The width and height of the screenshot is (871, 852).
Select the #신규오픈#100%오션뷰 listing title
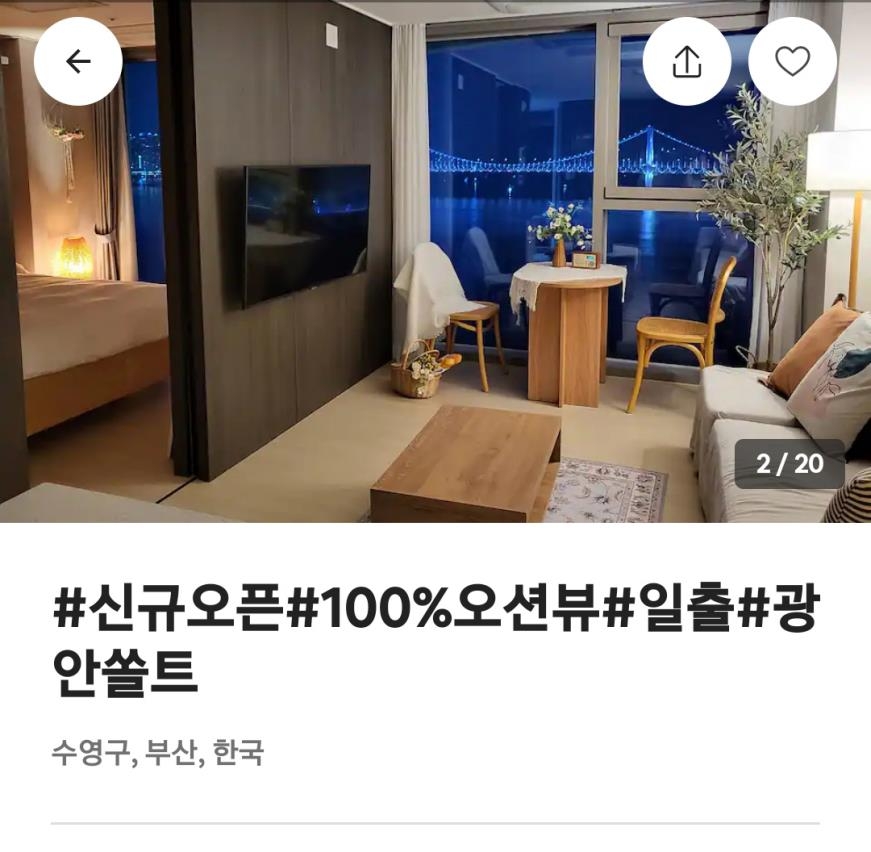coord(436,639)
